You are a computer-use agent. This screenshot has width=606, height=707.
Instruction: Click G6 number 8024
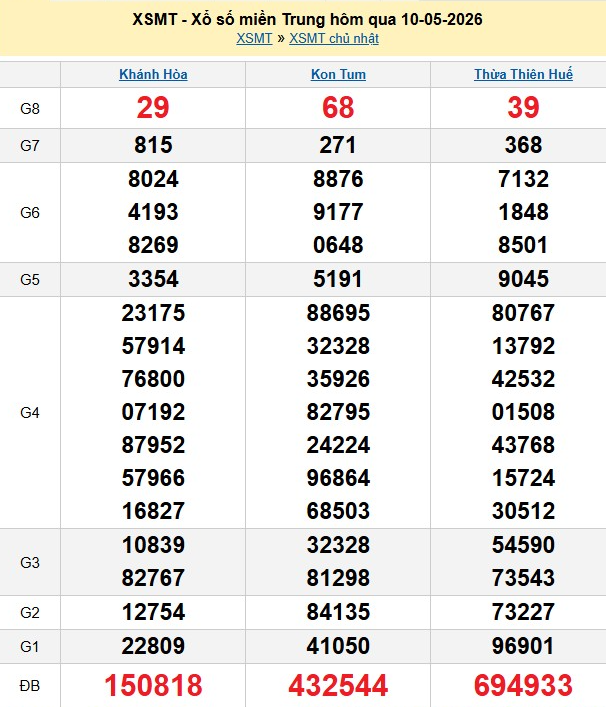pyautogui.click(x=153, y=179)
